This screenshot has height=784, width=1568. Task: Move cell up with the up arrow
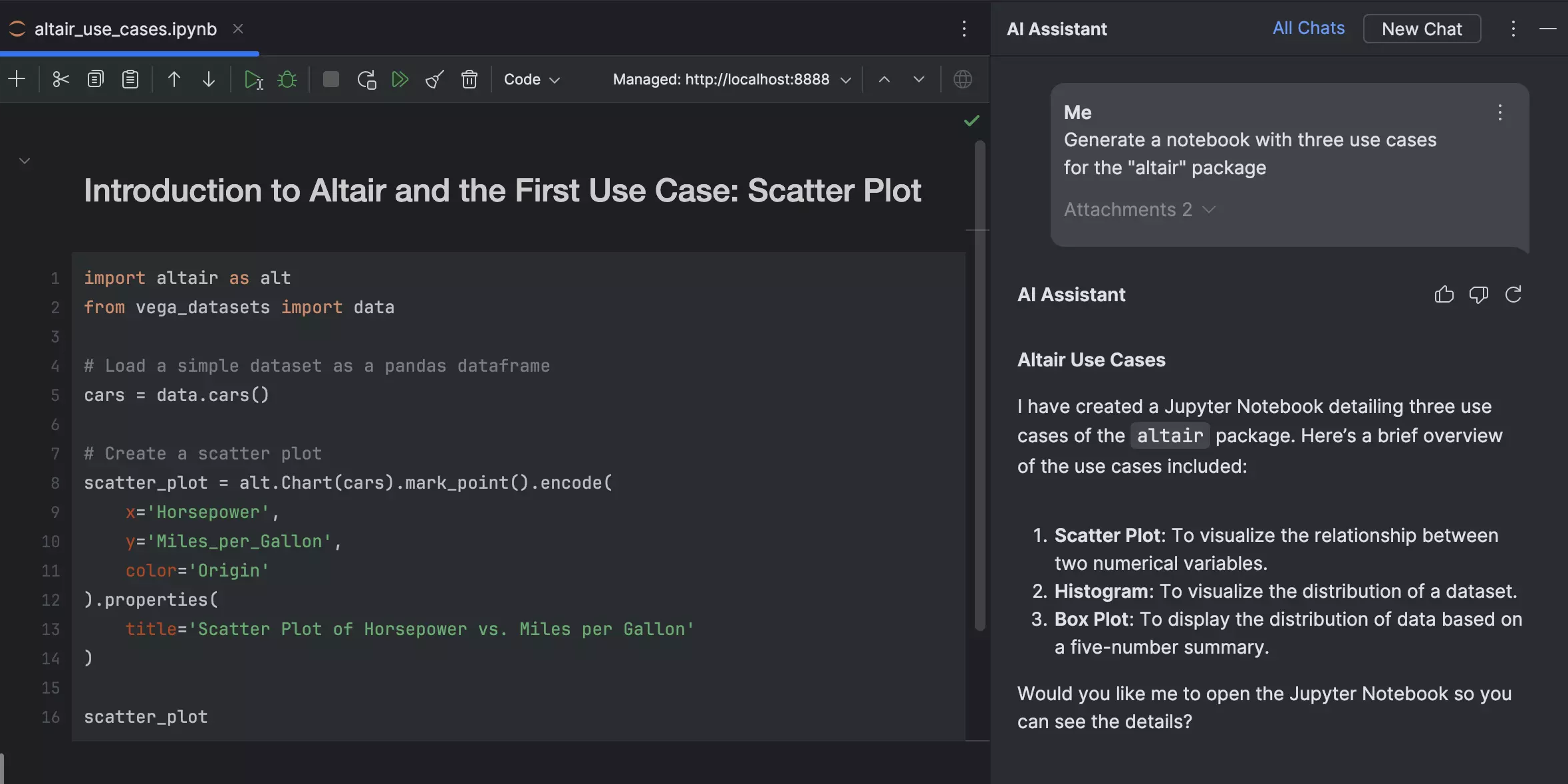coord(174,79)
